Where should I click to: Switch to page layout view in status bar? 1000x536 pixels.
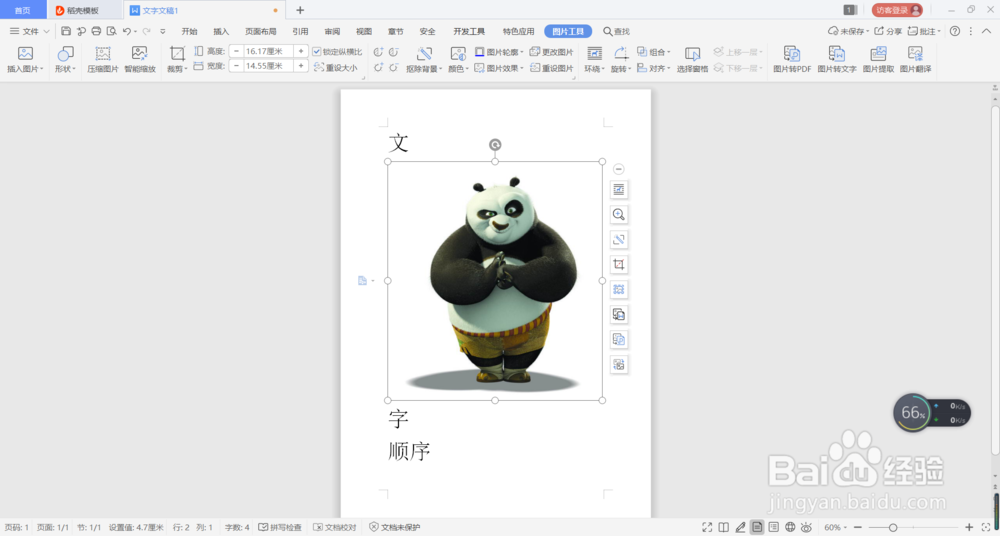757,527
